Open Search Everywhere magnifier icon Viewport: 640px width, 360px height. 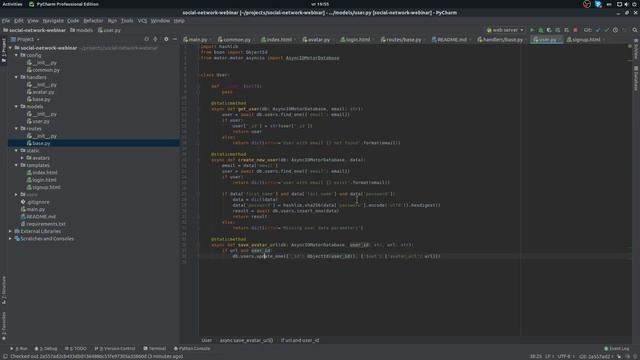click(635, 30)
